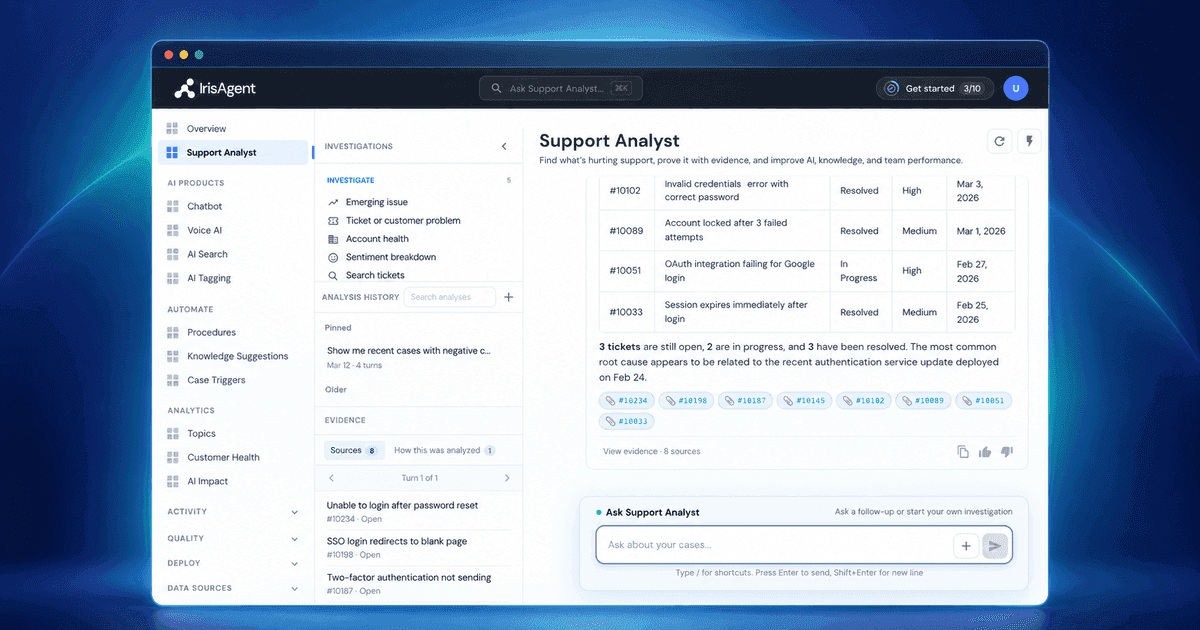
Task: Click the search magnifier icon in top bar
Action: [x=495, y=88]
